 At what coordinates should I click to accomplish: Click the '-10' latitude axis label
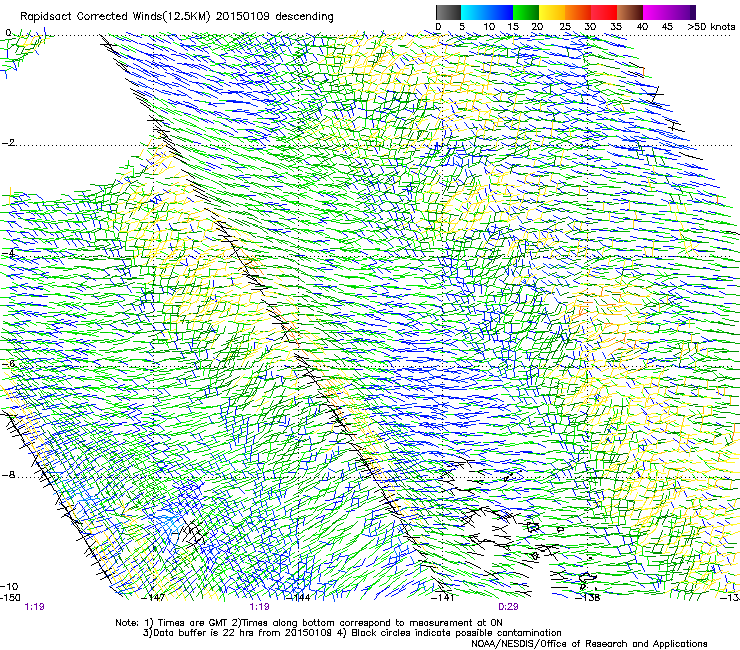pyautogui.click(x=9, y=586)
